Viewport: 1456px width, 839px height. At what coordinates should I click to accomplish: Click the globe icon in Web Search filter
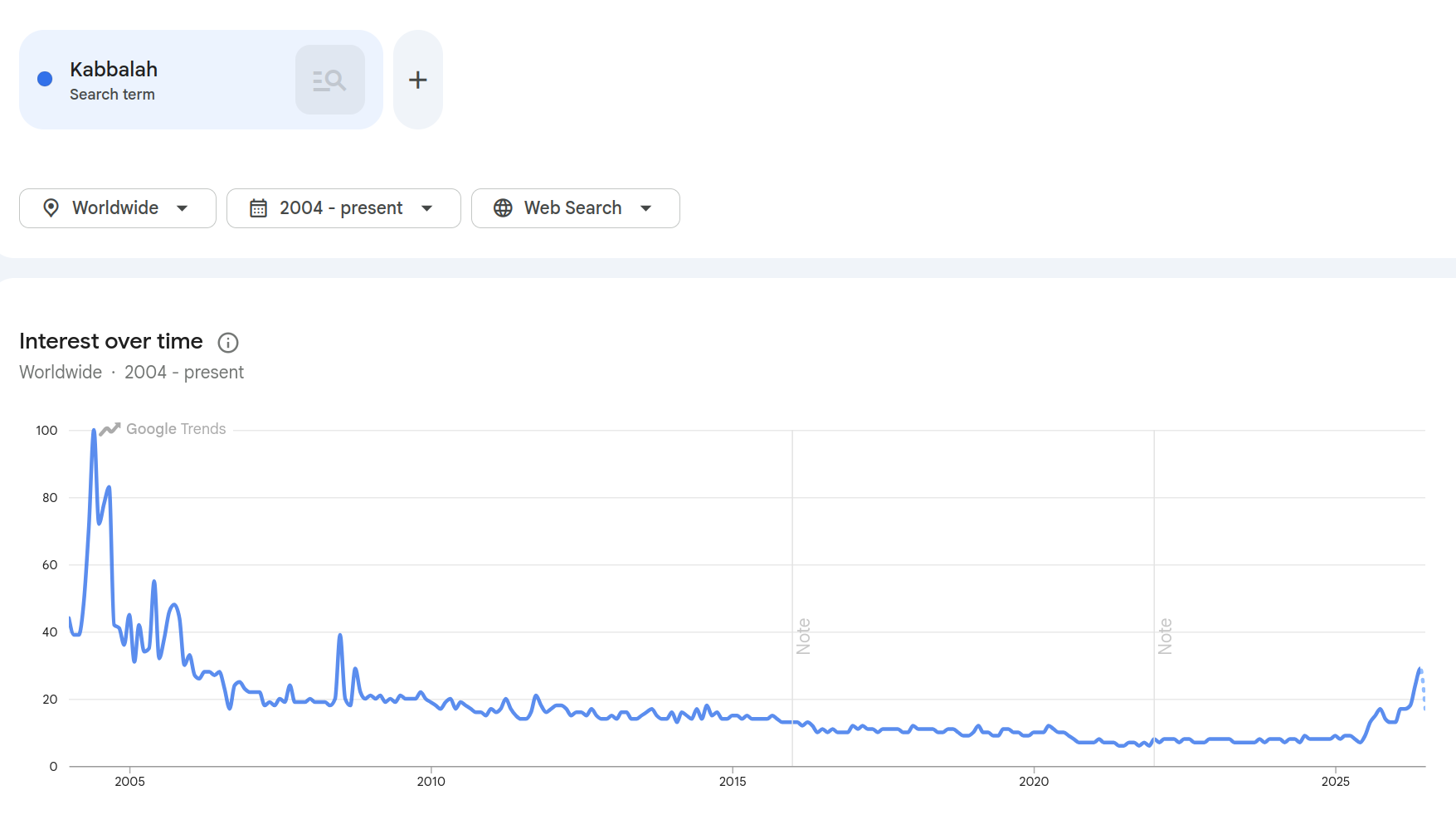tap(503, 208)
